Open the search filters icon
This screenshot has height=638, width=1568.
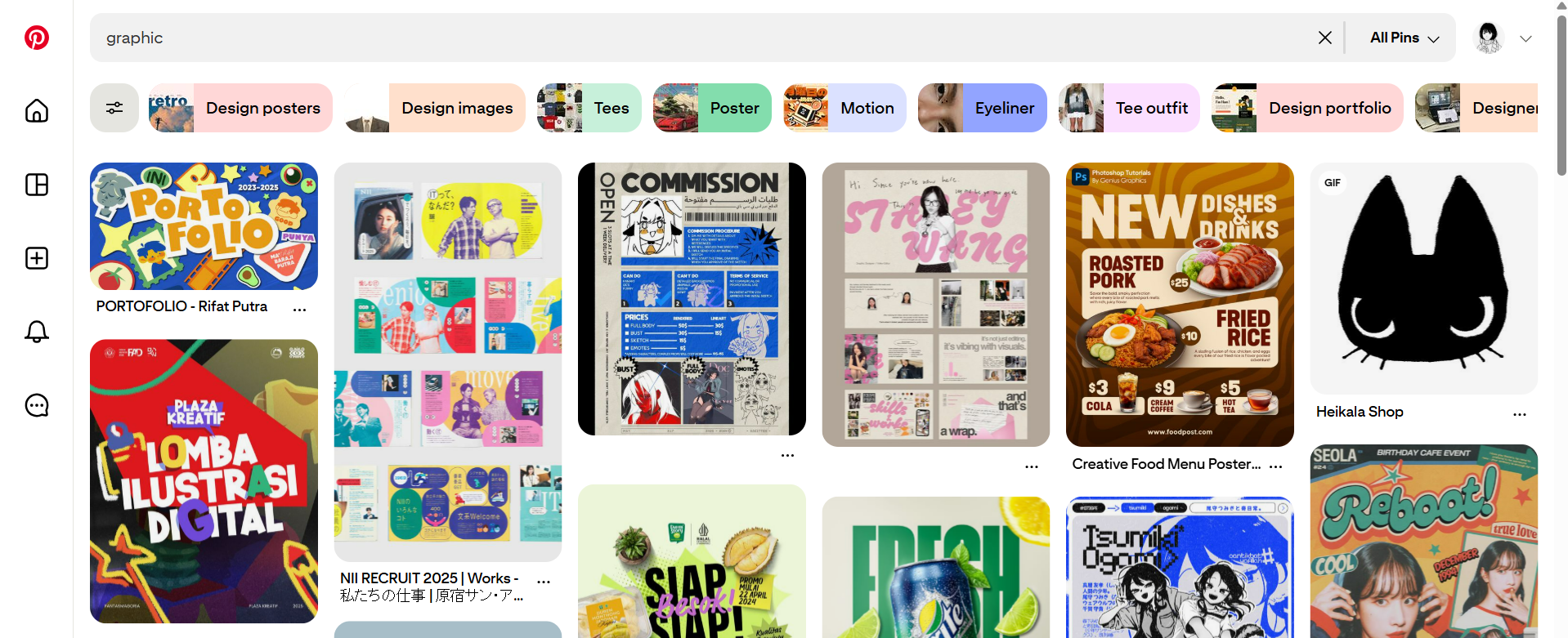click(x=114, y=108)
